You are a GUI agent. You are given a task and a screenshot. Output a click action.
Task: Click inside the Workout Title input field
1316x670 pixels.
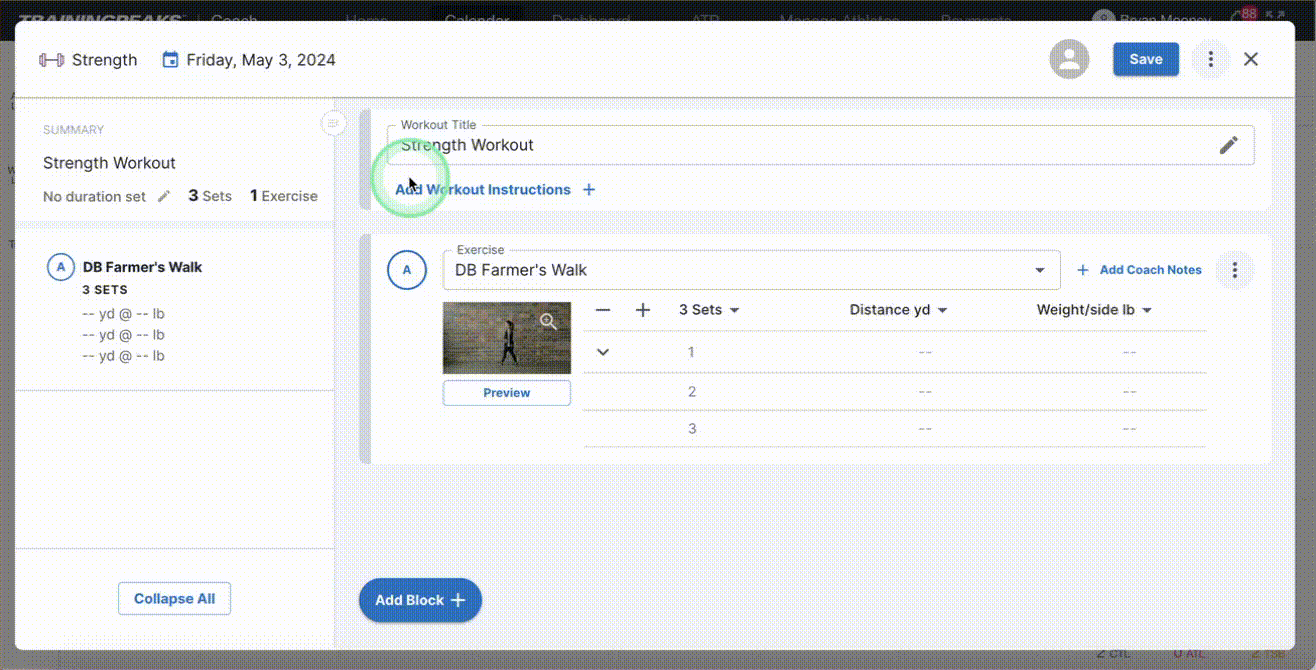[x=700, y=145]
